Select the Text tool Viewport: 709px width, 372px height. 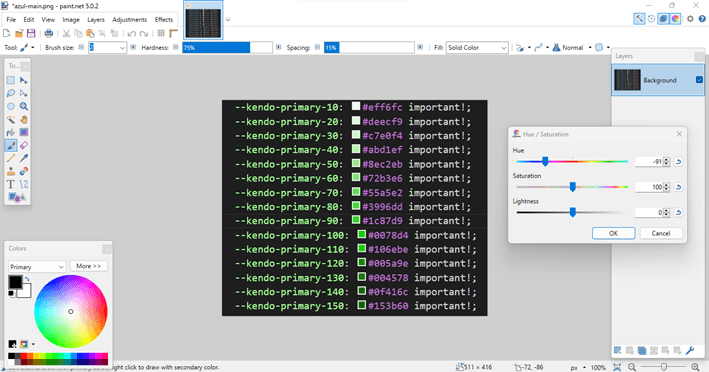(x=11, y=184)
